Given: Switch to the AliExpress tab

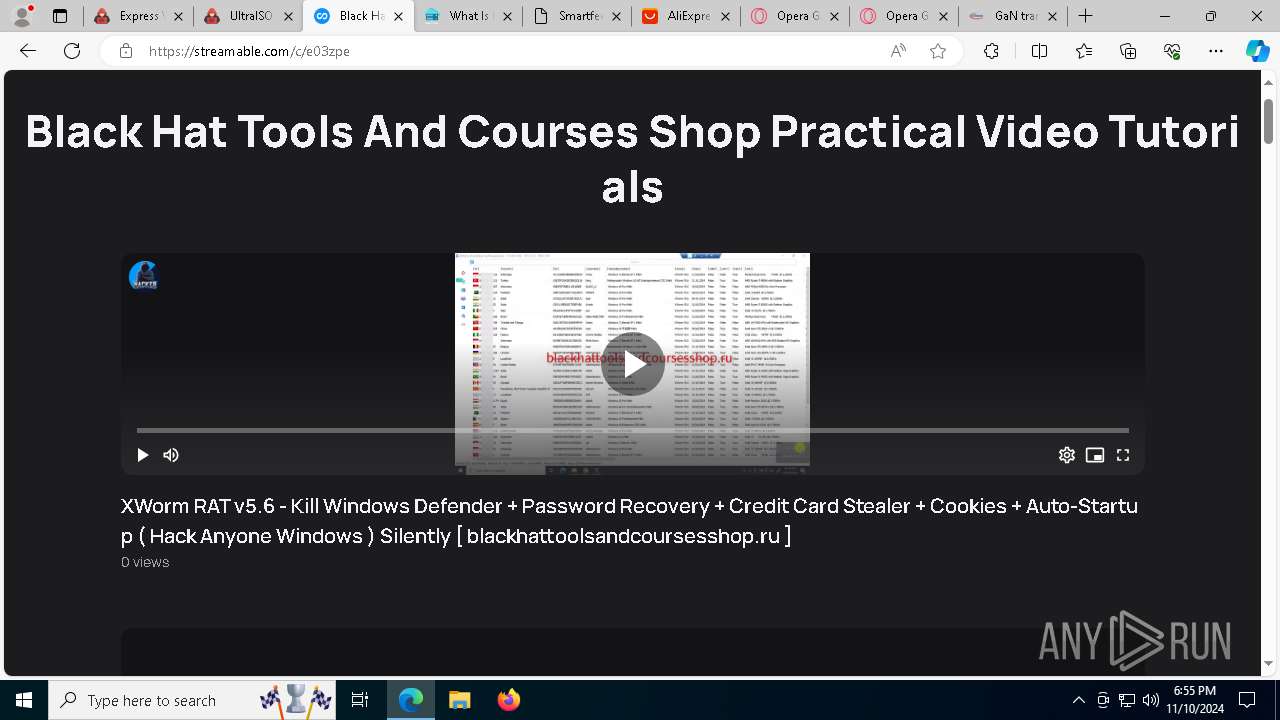Looking at the screenshot, I should (686, 16).
